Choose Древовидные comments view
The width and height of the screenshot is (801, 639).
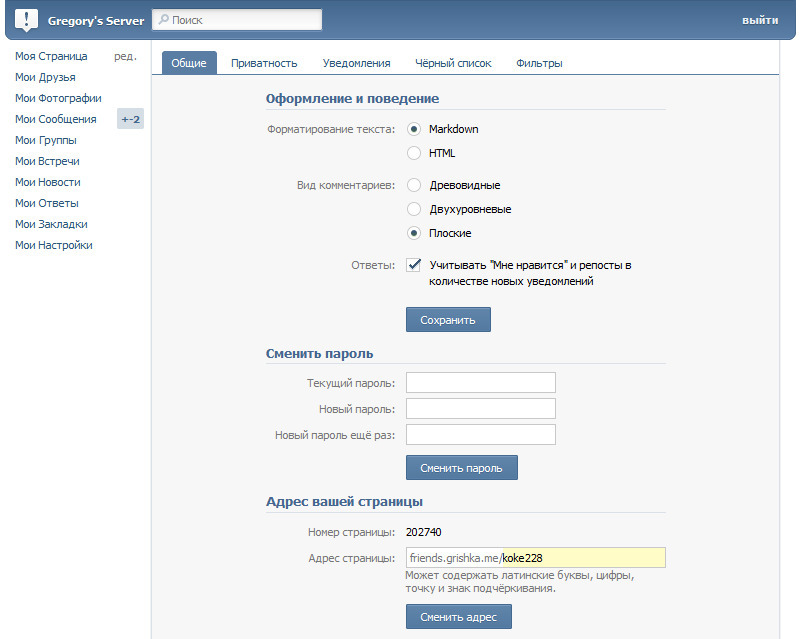pos(414,185)
